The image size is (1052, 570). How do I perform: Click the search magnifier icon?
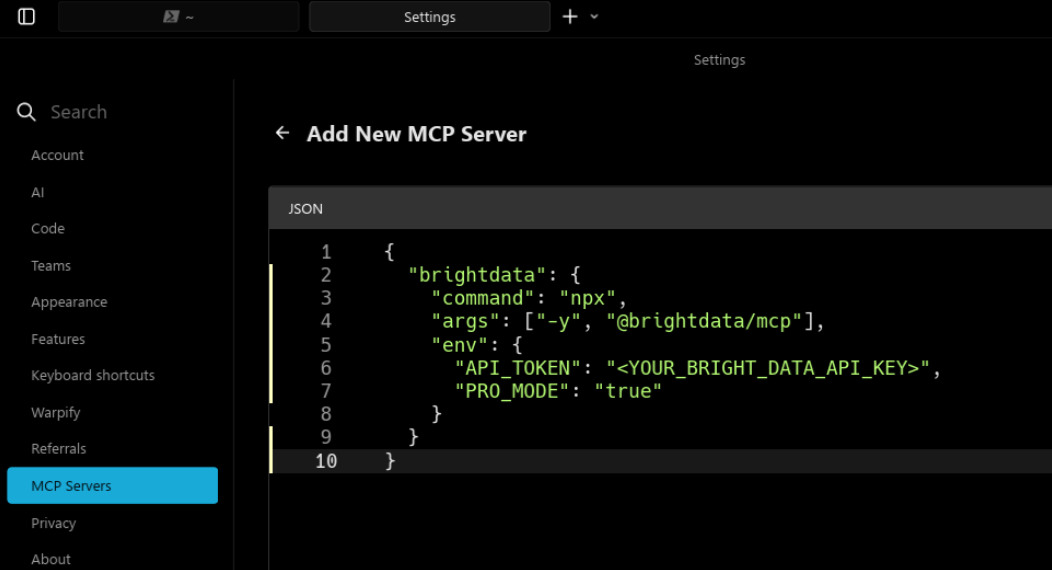[x=26, y=112]
